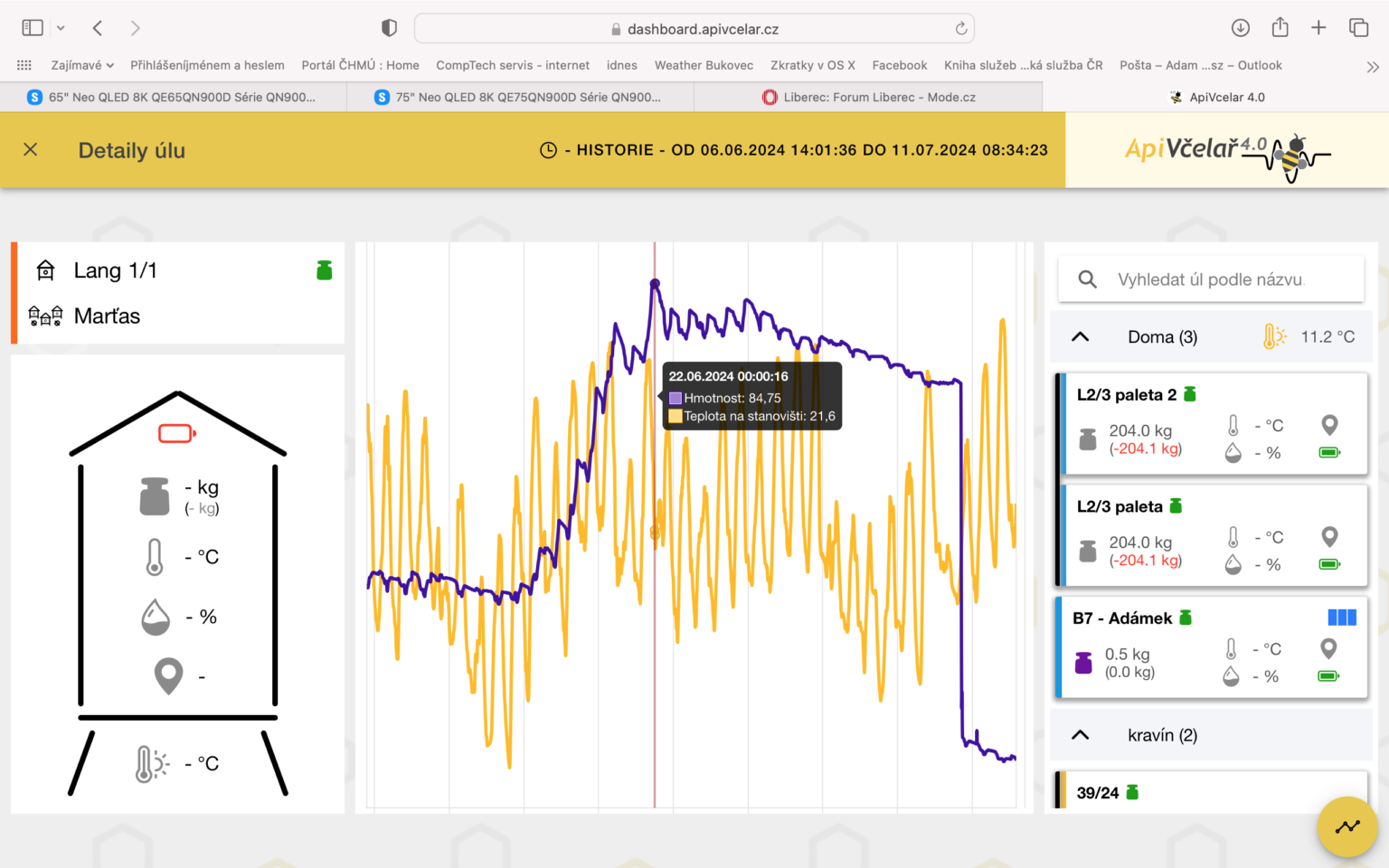This screenshot has height=868, width=1389.
Task: Collapse the Doma (3) group
Action: (1080, 337)
